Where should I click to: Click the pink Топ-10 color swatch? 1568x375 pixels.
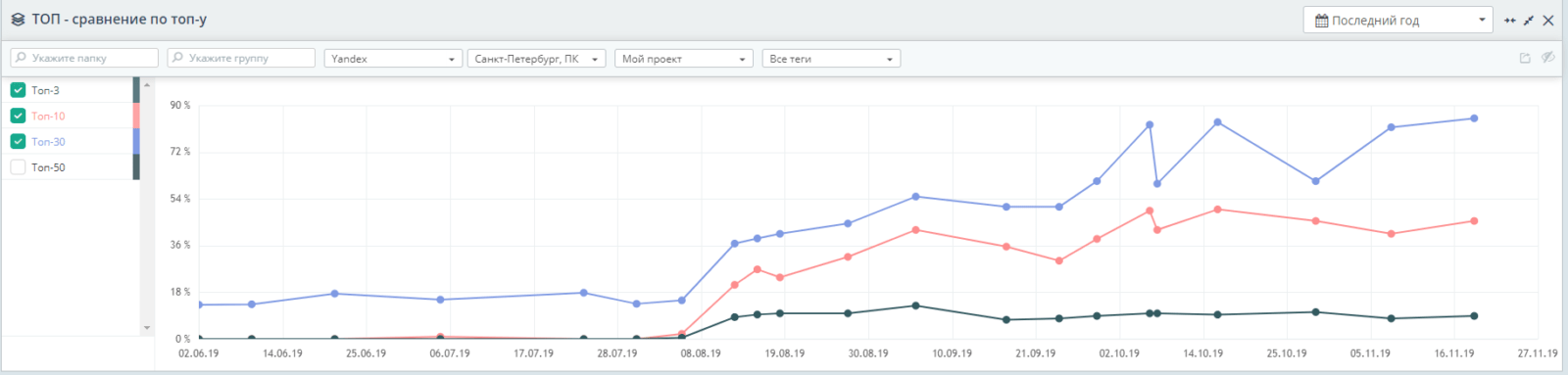[136, 116]
